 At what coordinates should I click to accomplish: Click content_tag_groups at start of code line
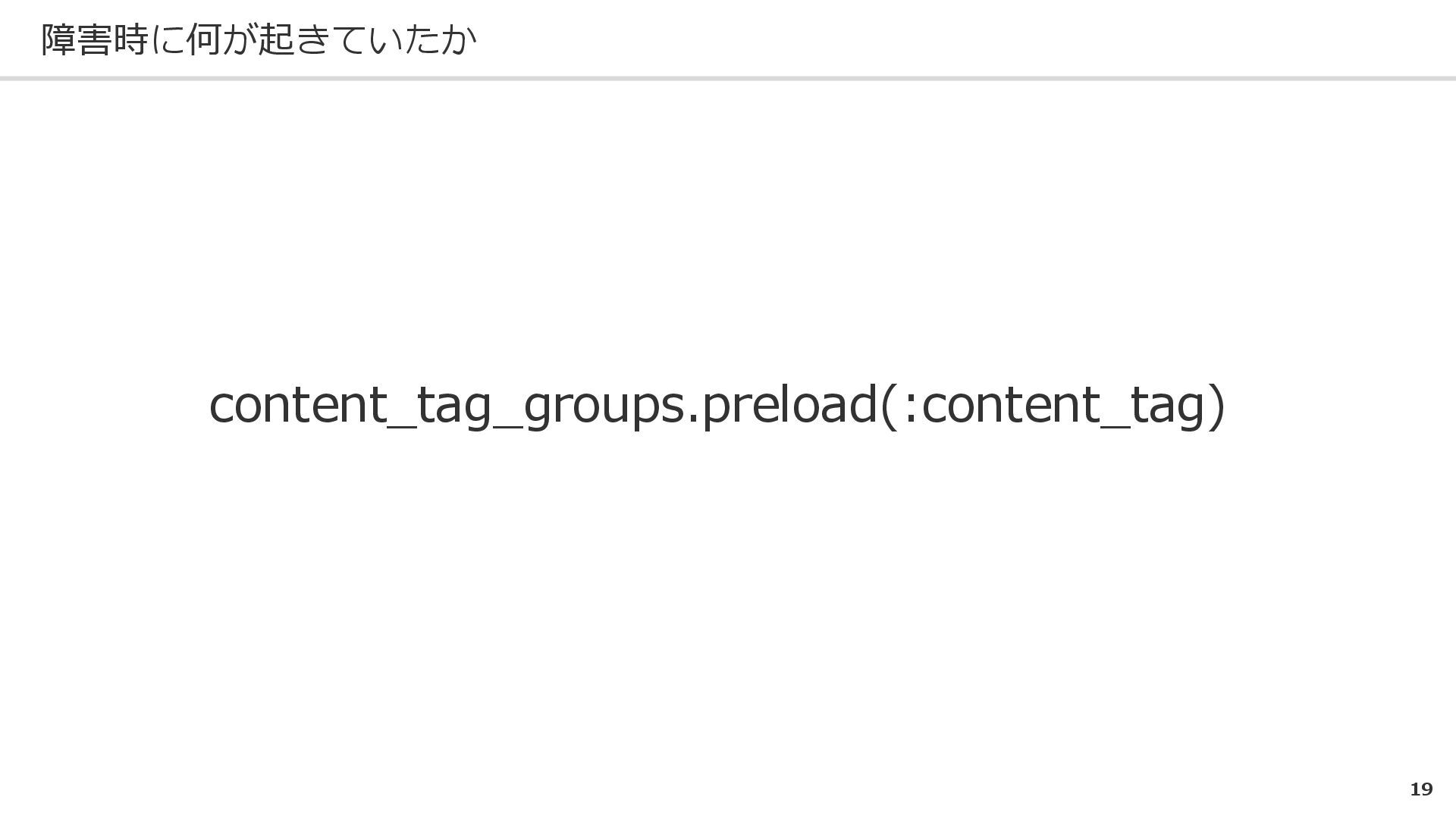pyautogui.click(x=447, y=406)
